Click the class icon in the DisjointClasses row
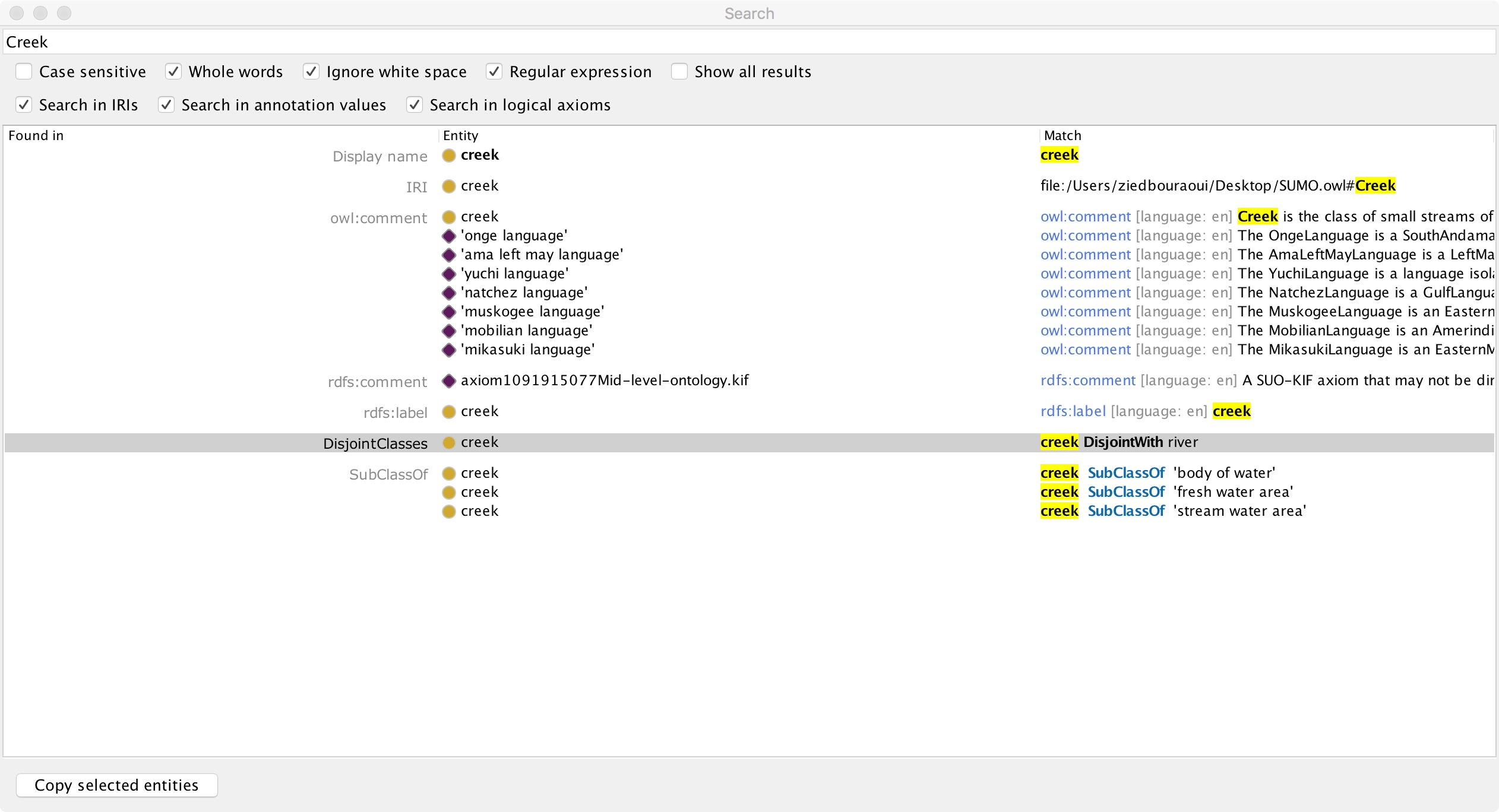This screenshot has height=812, width=1499. pyautogui.click(x=449, y=443)
